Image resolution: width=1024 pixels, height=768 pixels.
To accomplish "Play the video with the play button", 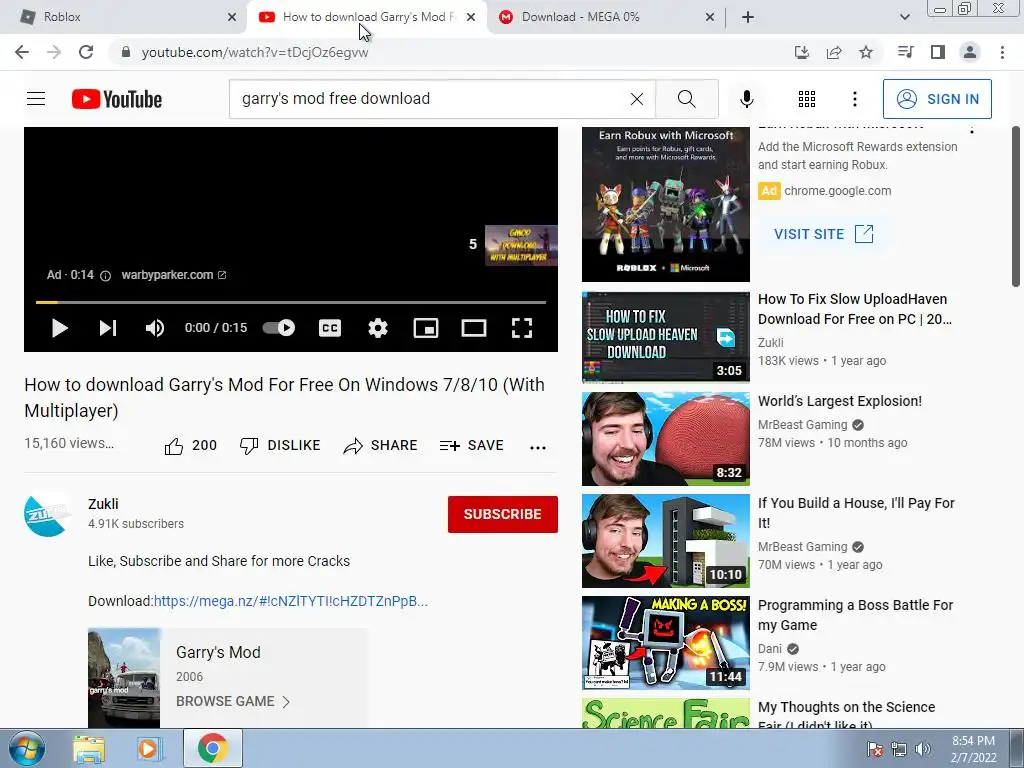I will [59, 328].
